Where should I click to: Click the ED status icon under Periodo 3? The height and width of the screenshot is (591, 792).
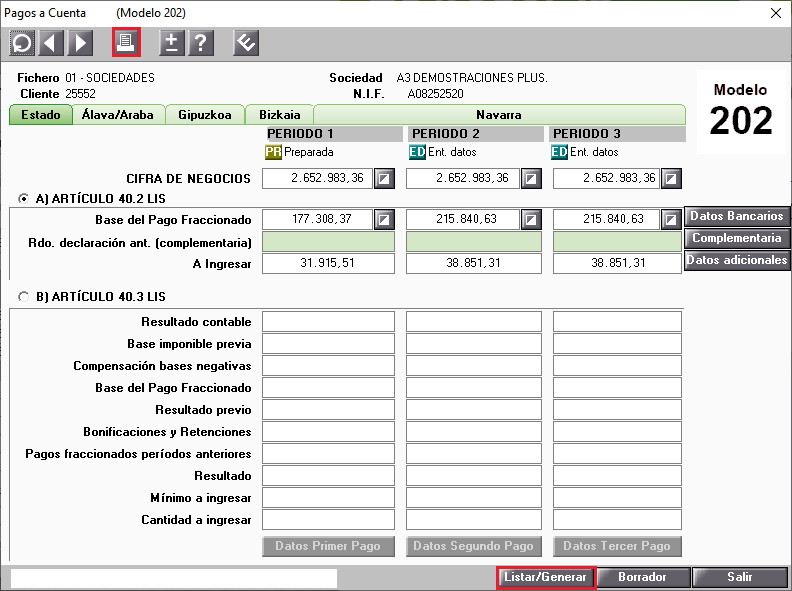(560, 152)
